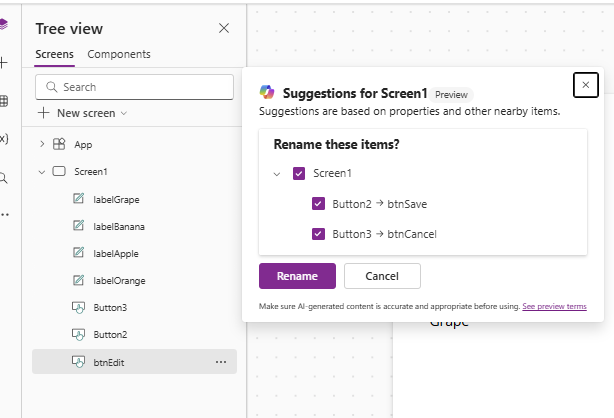
Task: Click the btnSave suggested name text
Action: pos(407,204)
